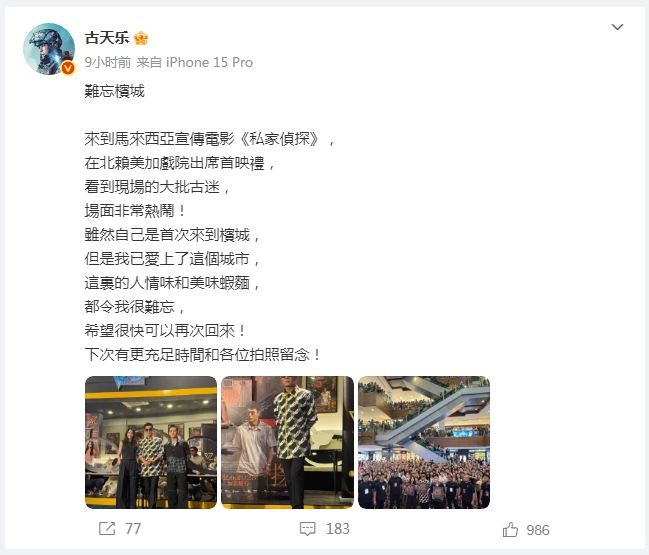649x555 pixels.
Task: Click the last line ending 拍照留念
Action: click(202, 355)
